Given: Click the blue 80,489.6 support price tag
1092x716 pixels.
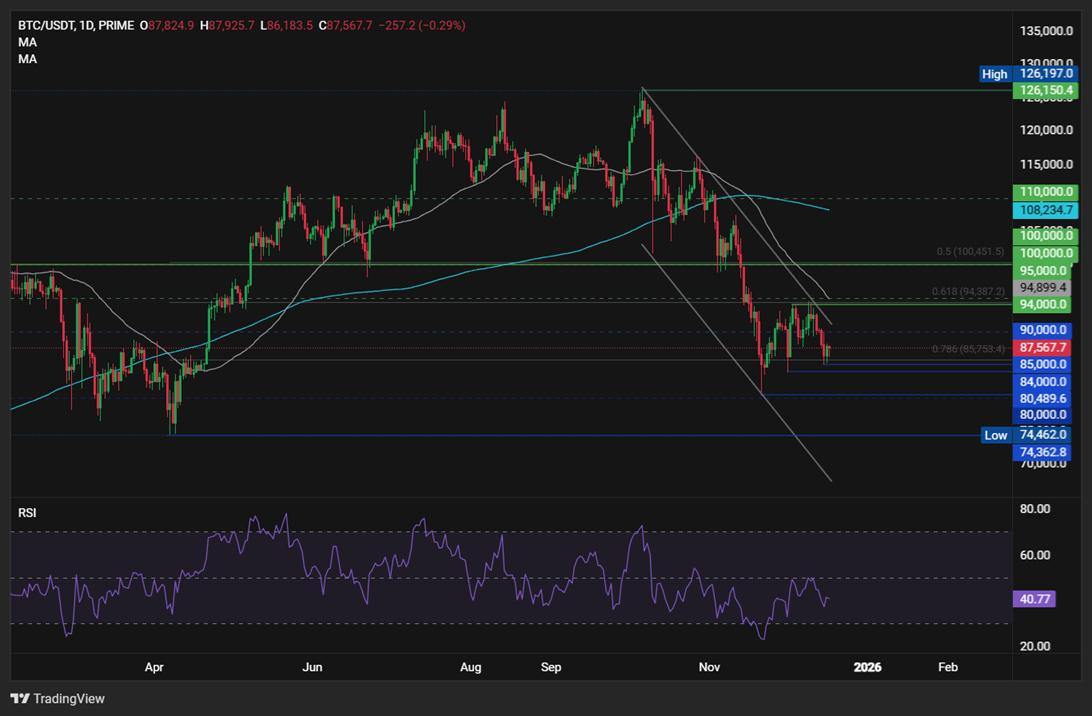Looking at the screenshot, I should pyautogui.click(x=1043, y=398).
